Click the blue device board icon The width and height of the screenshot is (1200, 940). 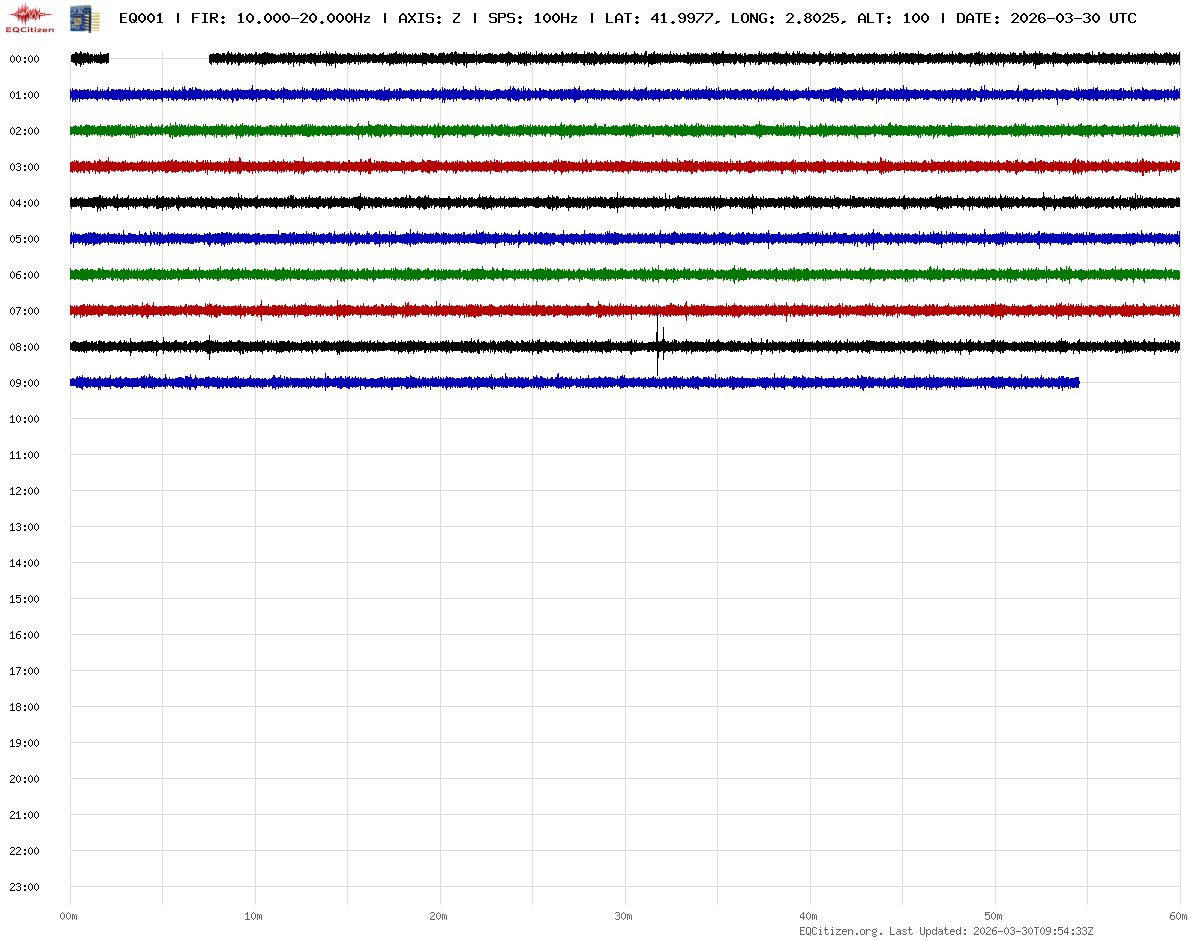(x=84, y=18)
